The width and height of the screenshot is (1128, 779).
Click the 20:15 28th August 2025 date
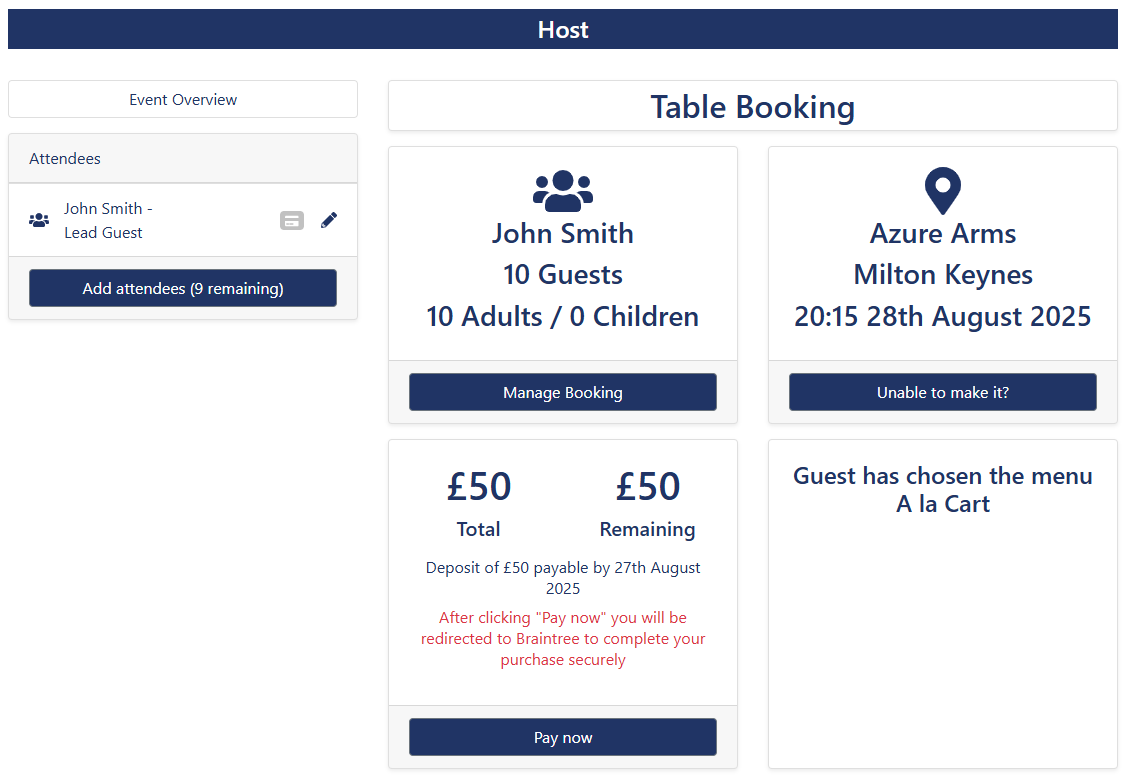point(943,317)
